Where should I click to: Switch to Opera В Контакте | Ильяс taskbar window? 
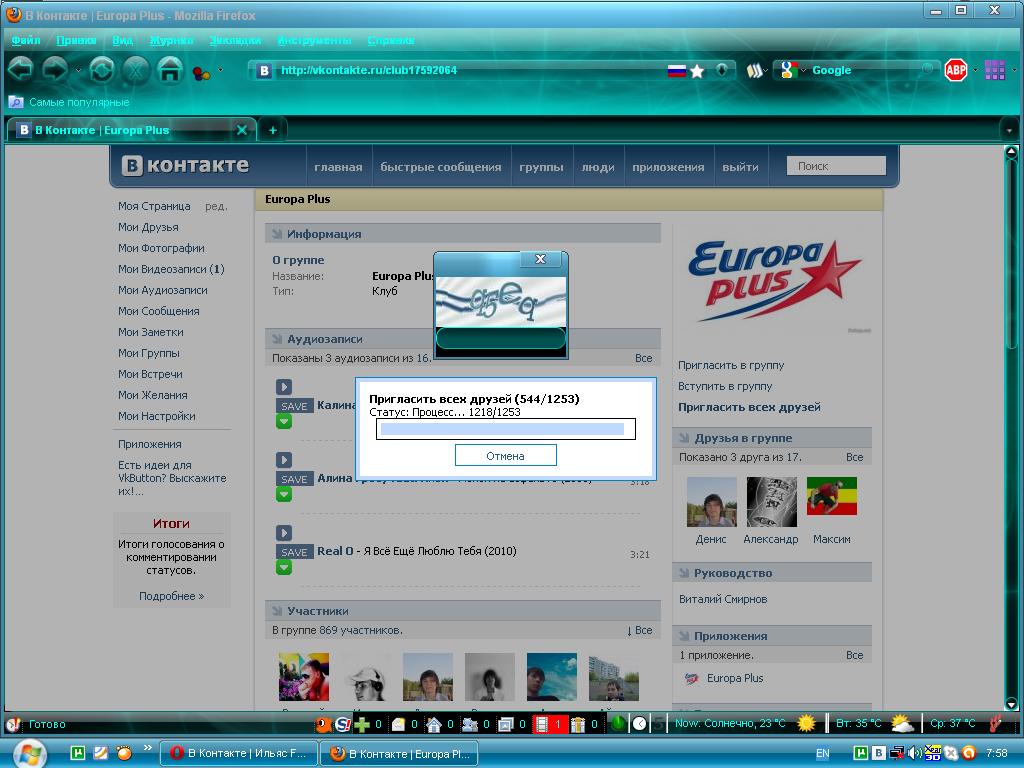coord(238,753)
